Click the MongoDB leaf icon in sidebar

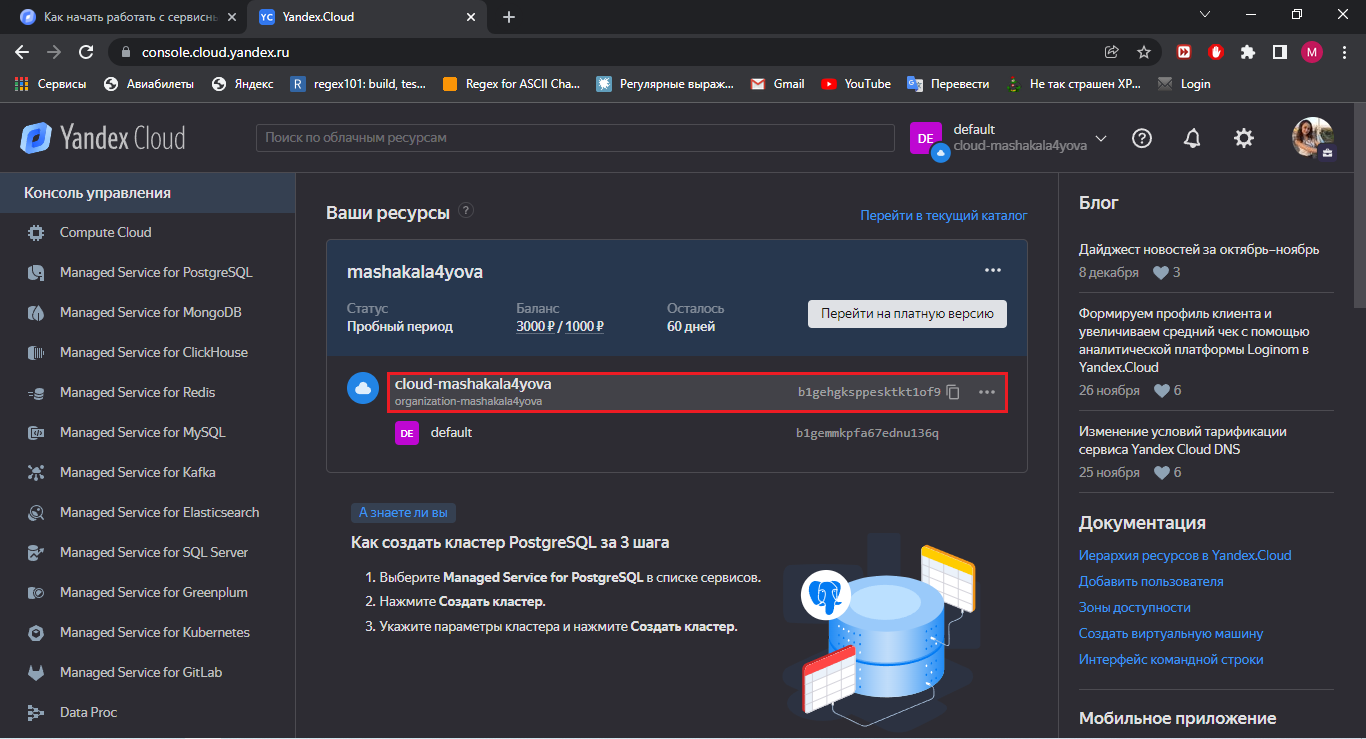point(36,313)
